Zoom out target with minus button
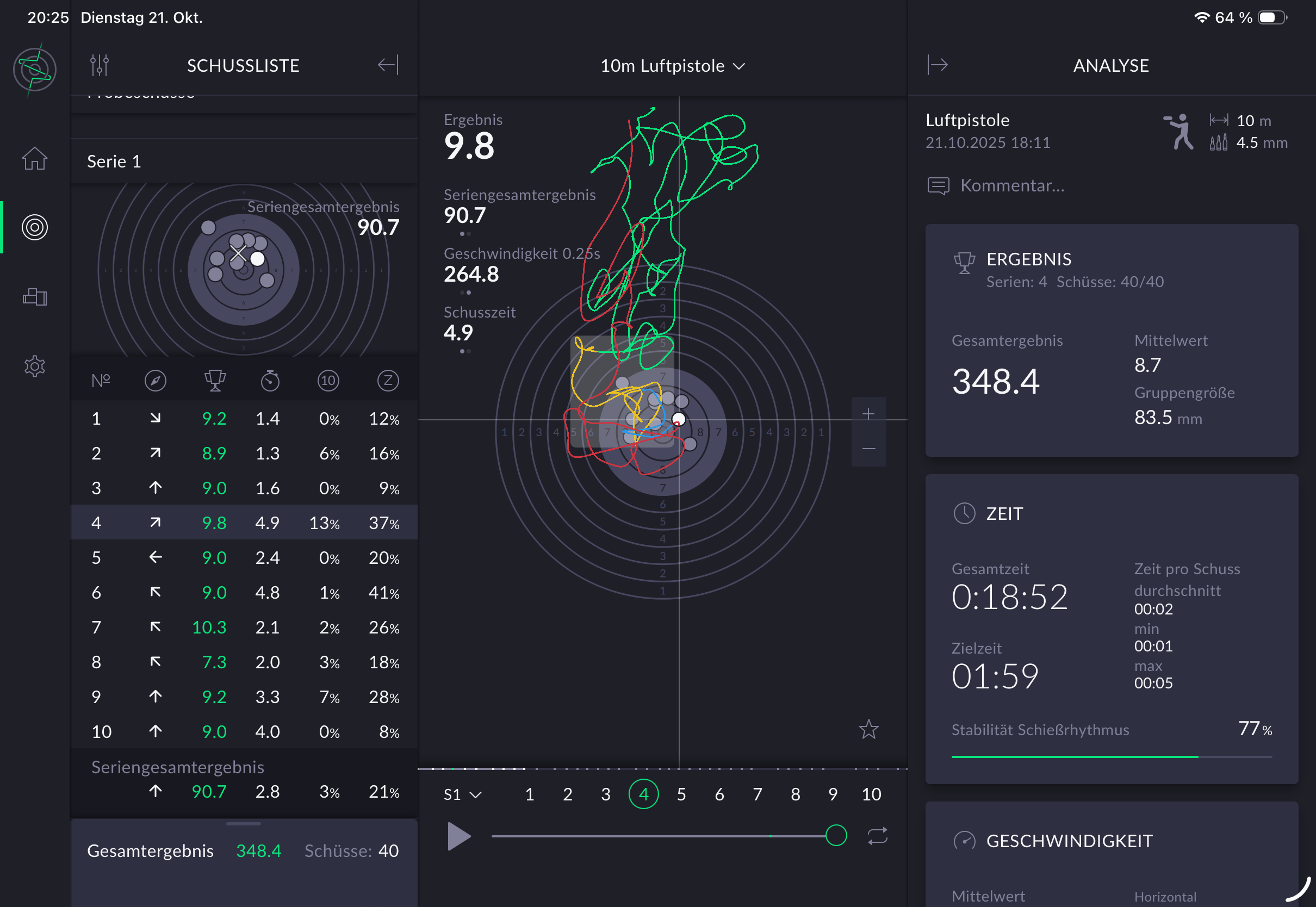The height and width of the screenshot is (907, 1316). tap(868, 449)
